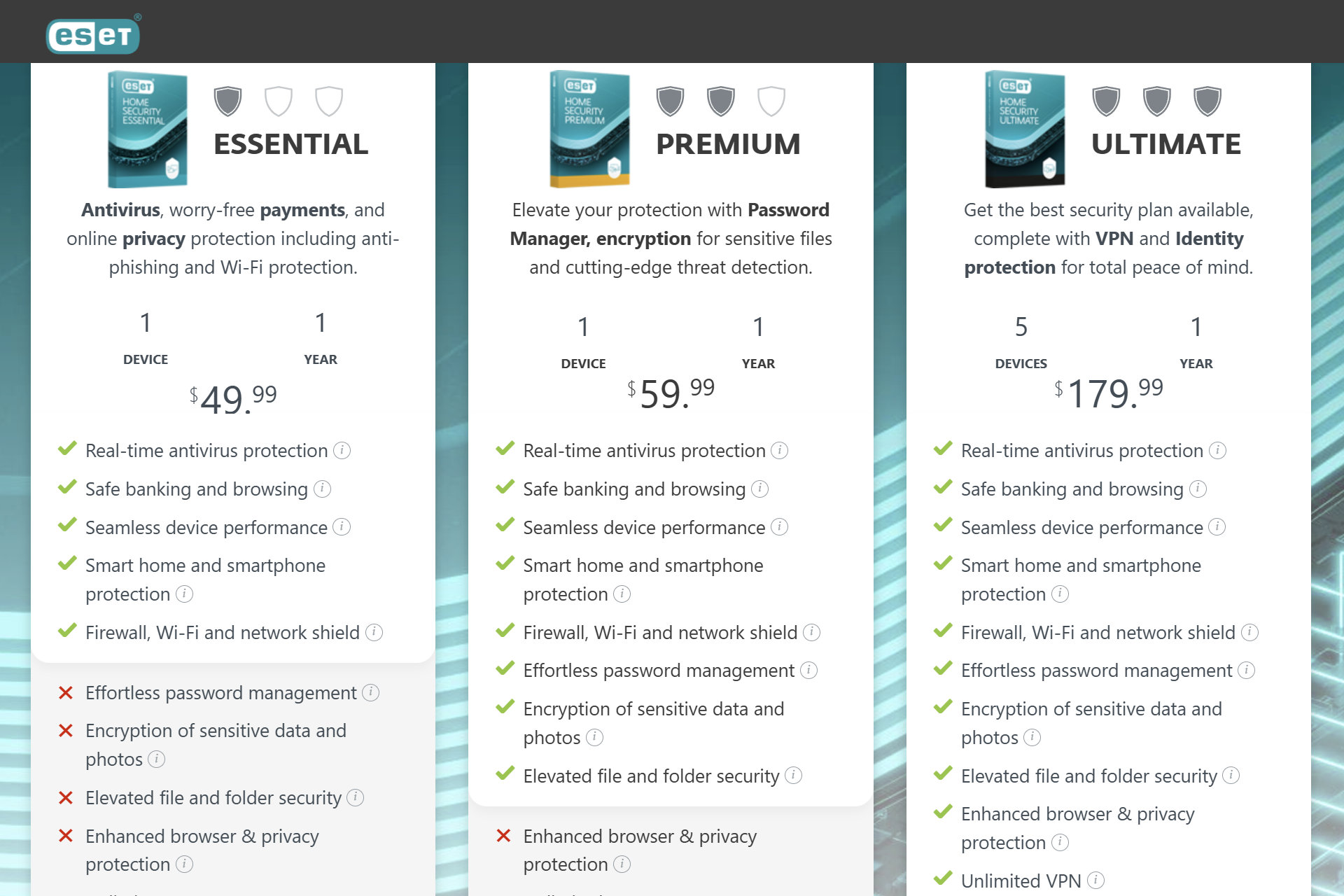Click the $49.99 price in the Essential plan
The width and height of the screenshot is (1344, 896).
(x=232, y=399)
